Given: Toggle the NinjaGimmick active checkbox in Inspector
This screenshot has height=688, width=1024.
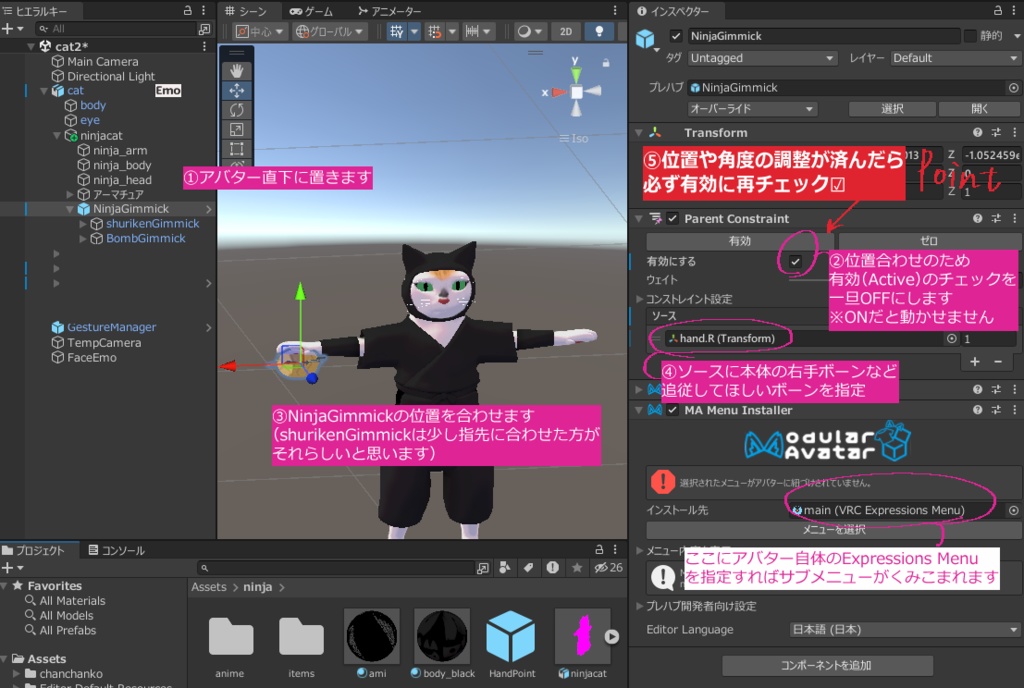Looking at the screenshot, I should pyautogui.click(x=677, y=36).
